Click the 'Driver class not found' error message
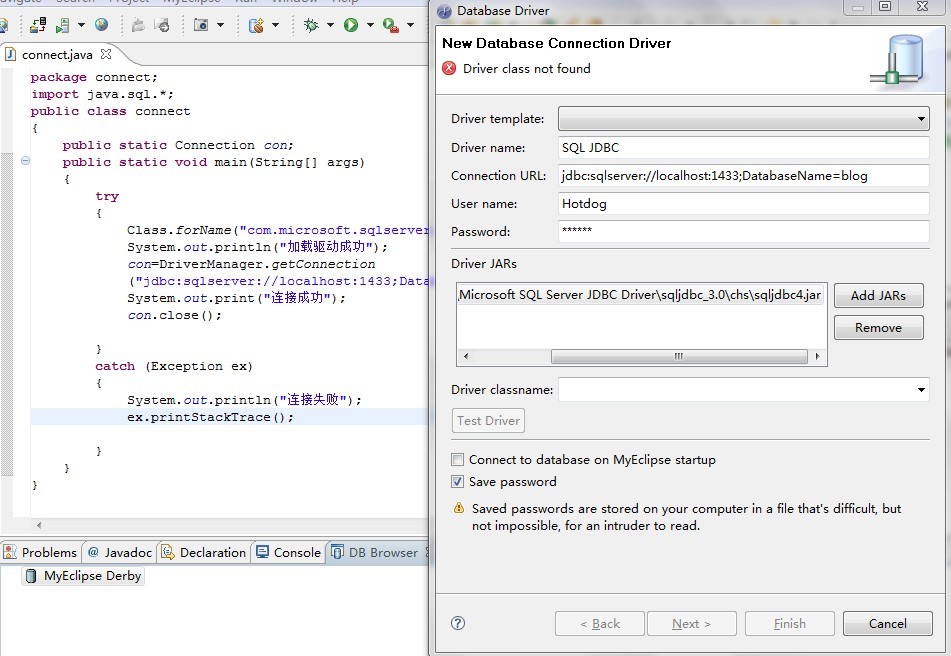 [x=526, y=69]
